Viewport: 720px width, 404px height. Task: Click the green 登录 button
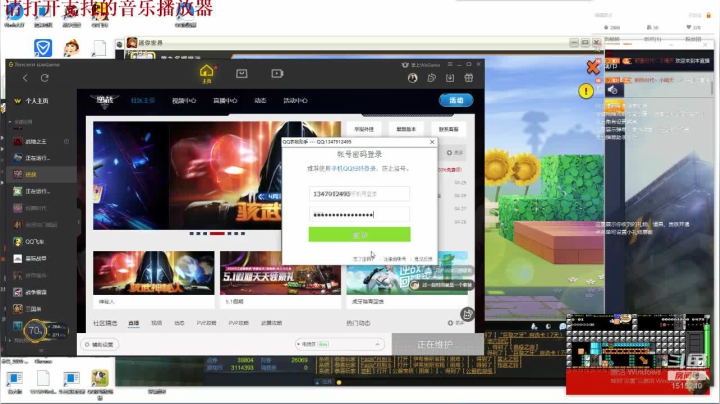pos(359,235)
